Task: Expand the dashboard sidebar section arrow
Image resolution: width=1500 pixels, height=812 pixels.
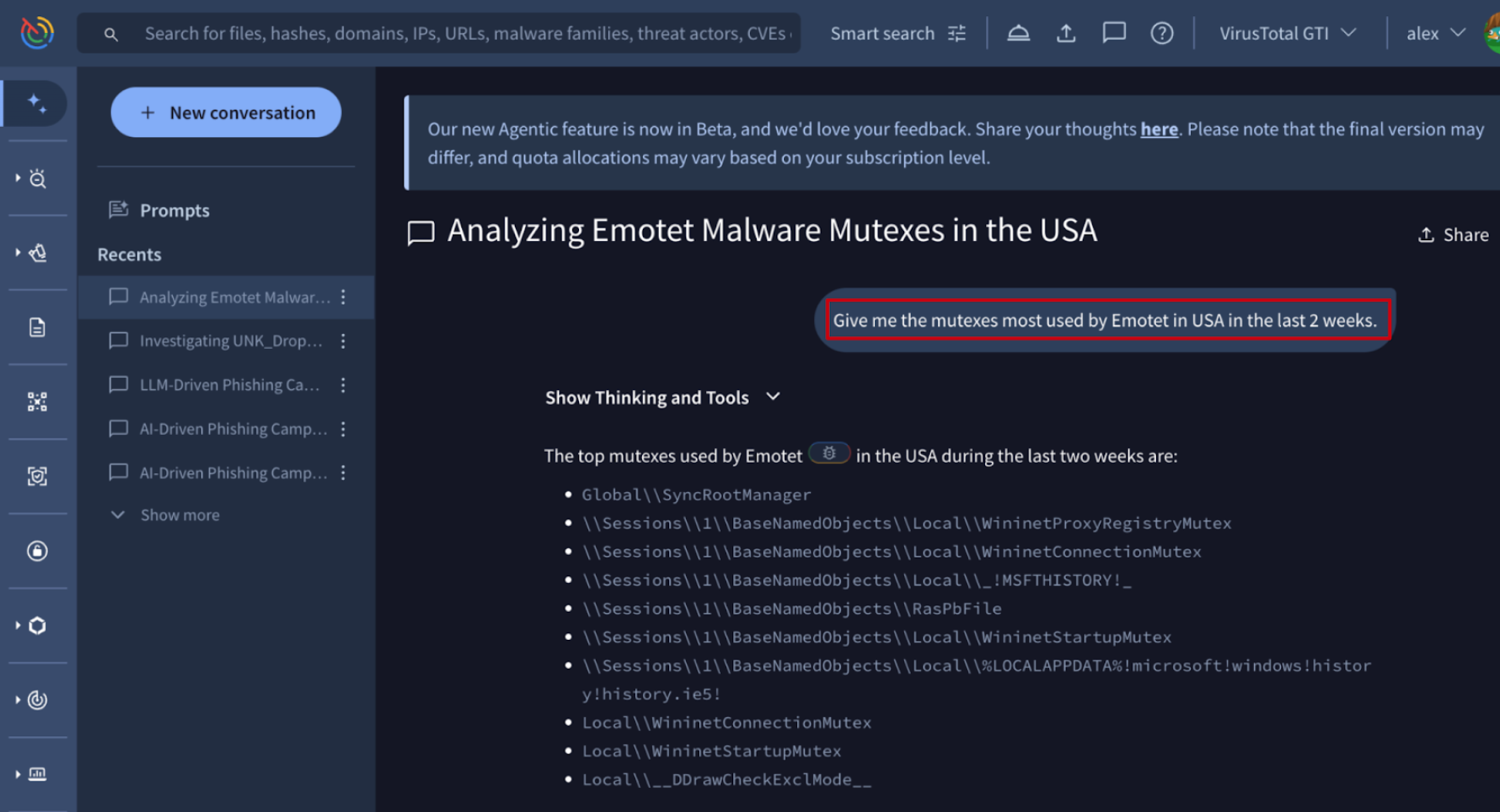Action: (17, 774)
